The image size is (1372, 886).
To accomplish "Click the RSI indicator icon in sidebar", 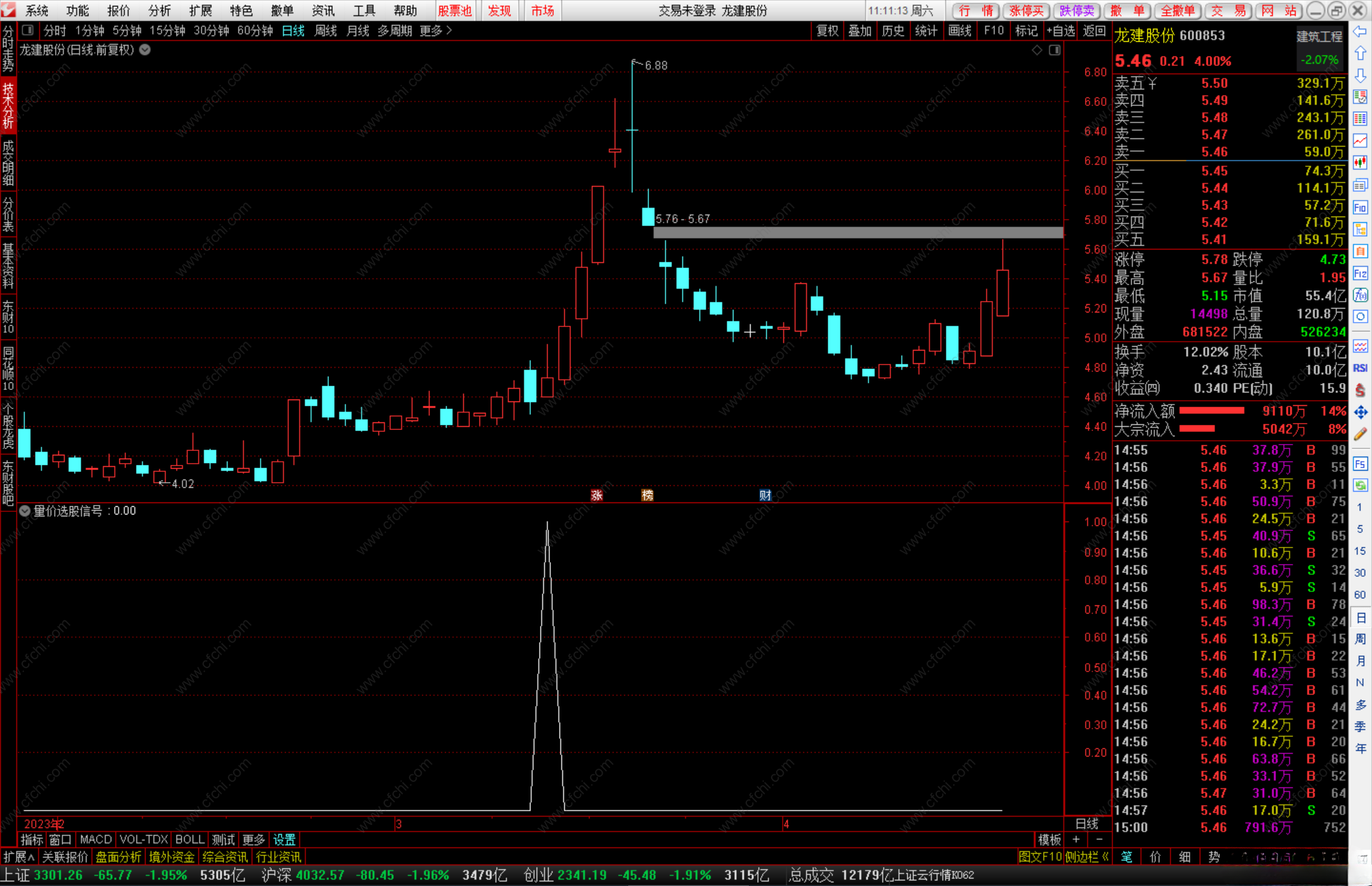I will coord(1360,368).
